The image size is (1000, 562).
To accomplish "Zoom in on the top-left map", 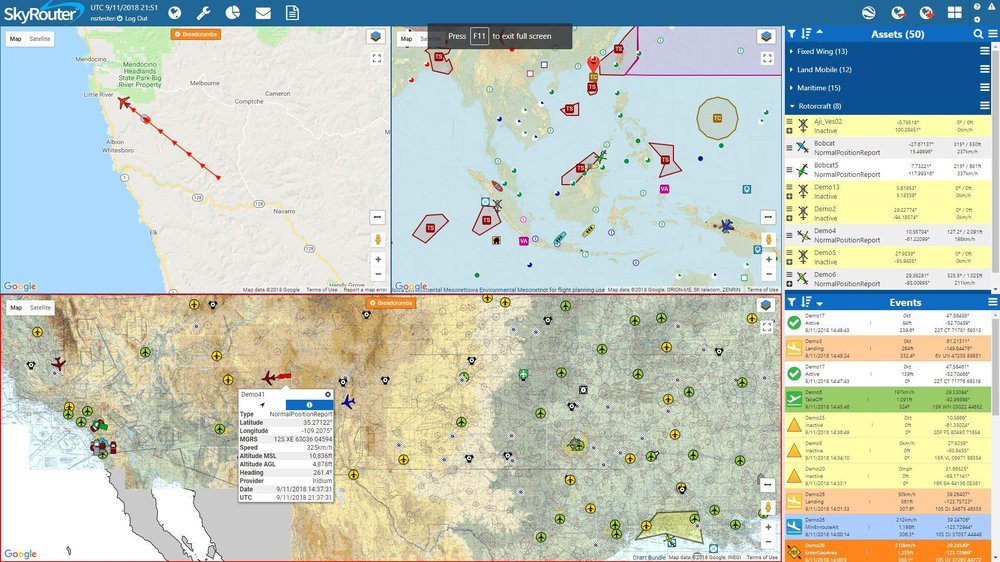I will tap(378, 260).
